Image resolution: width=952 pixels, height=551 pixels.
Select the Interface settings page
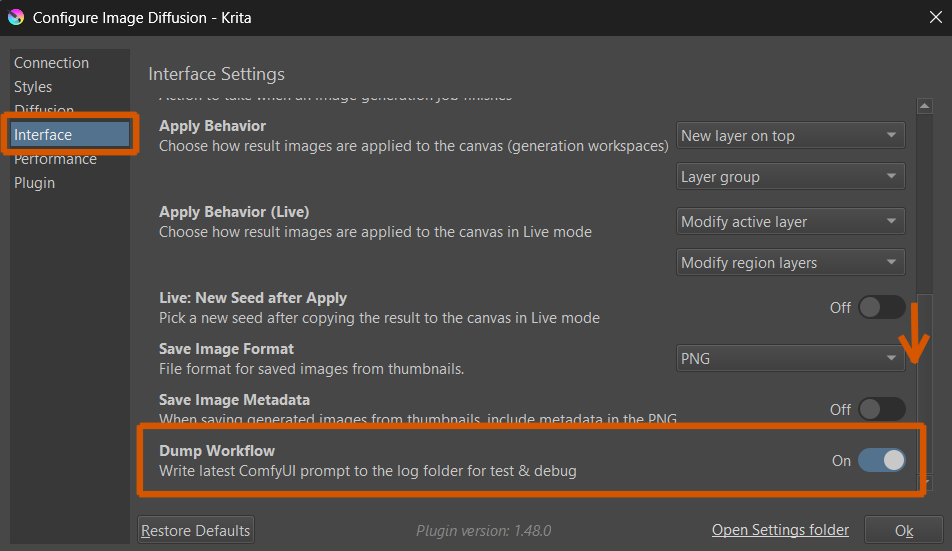point(70,135)
